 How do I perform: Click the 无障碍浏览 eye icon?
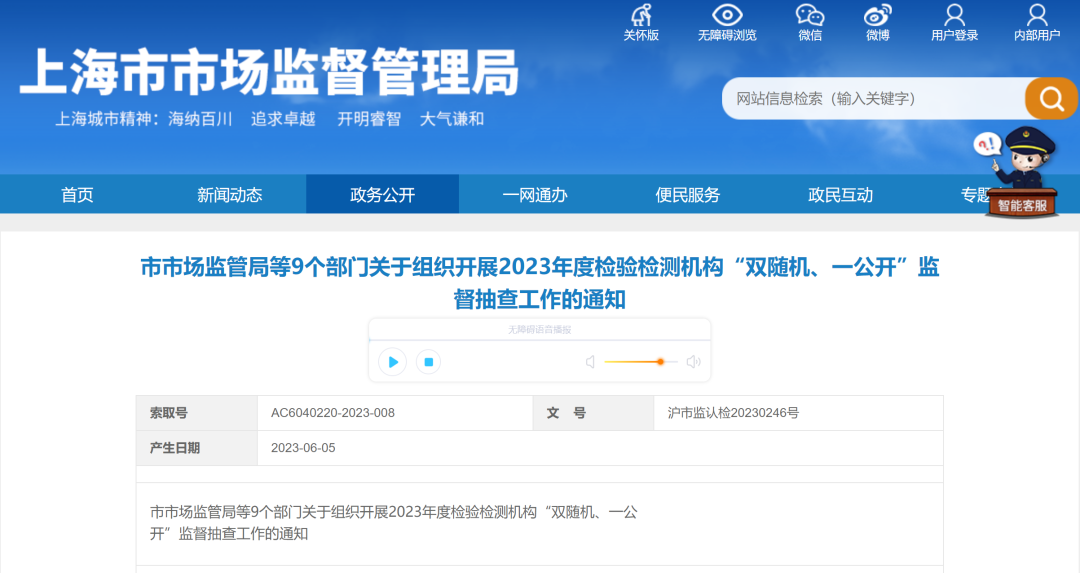pyautogui.click(x=727, y=17)
